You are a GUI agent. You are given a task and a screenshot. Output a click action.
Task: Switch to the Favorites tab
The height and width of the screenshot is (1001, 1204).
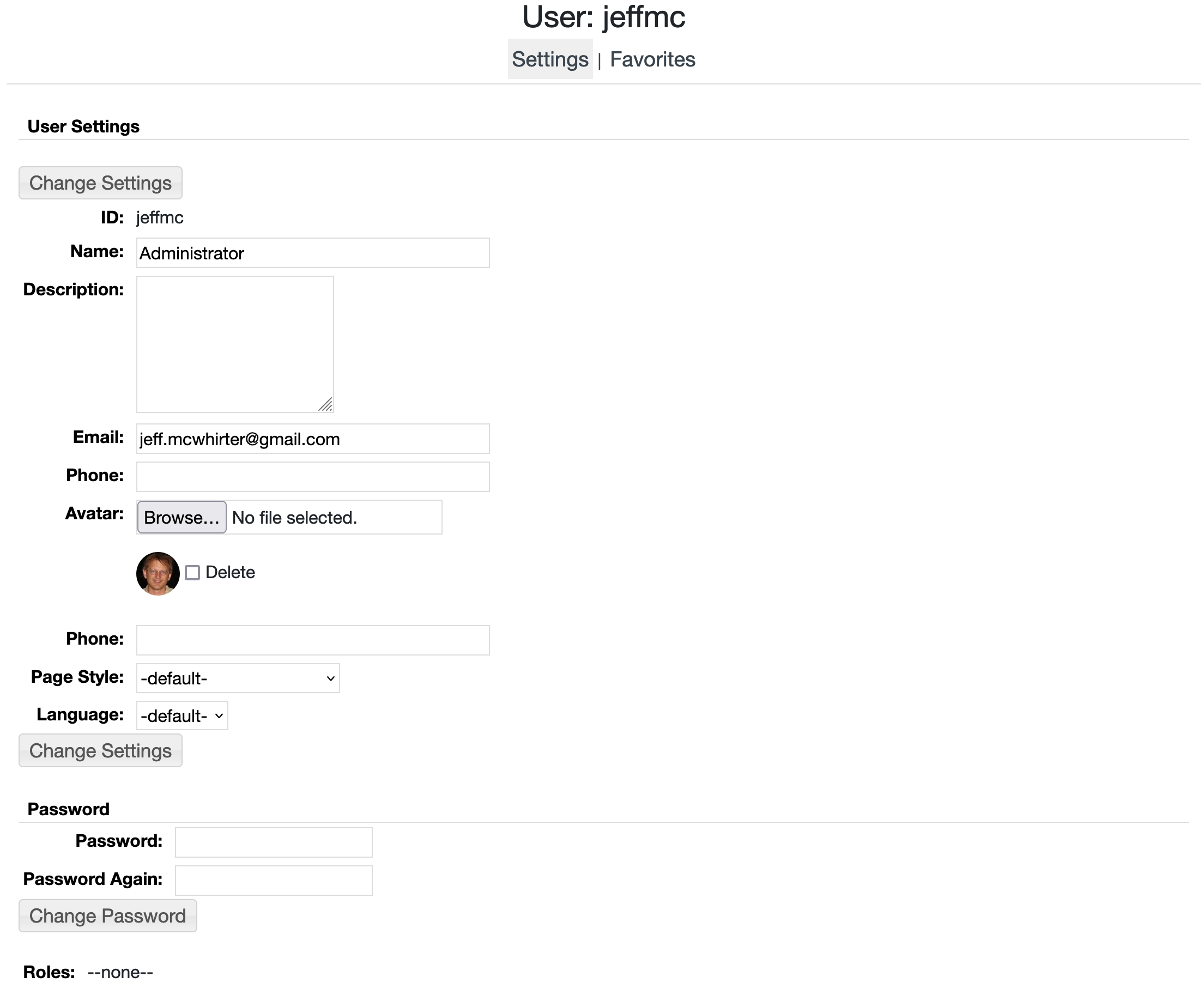coord(652,59)
